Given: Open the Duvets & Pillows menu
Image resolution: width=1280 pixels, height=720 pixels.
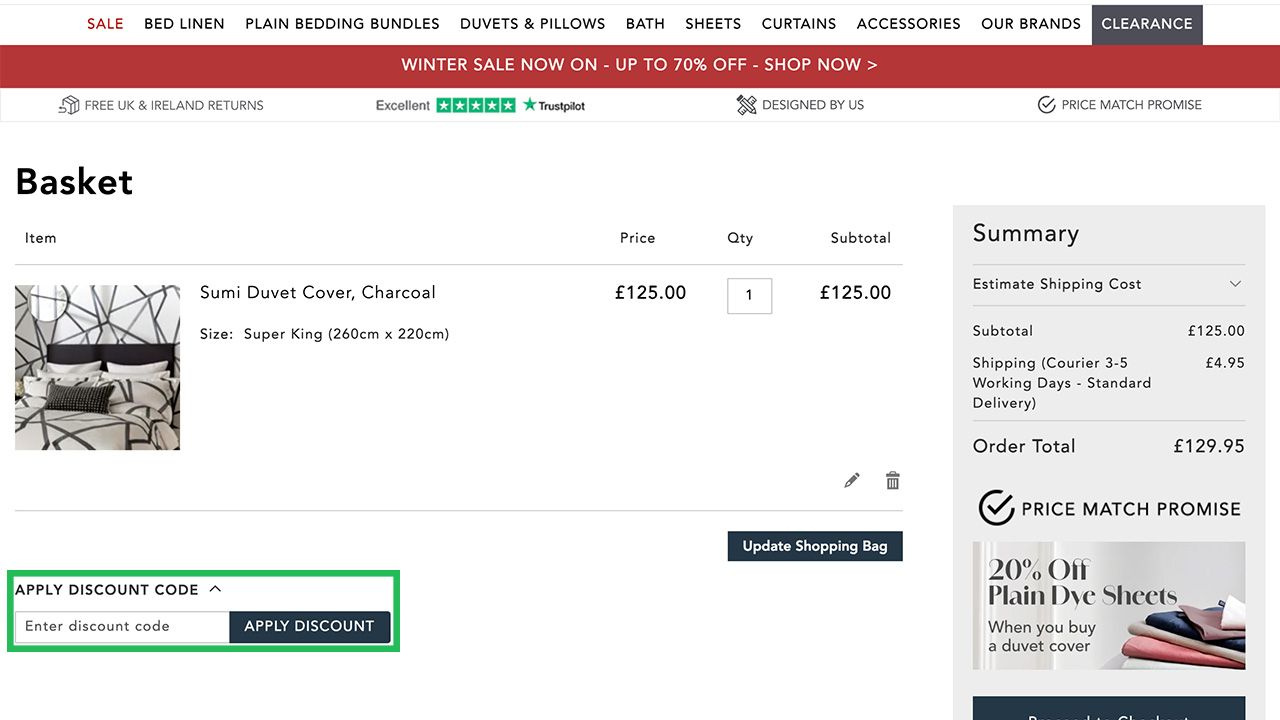Looking at the screenshot, I should (532, 24).
